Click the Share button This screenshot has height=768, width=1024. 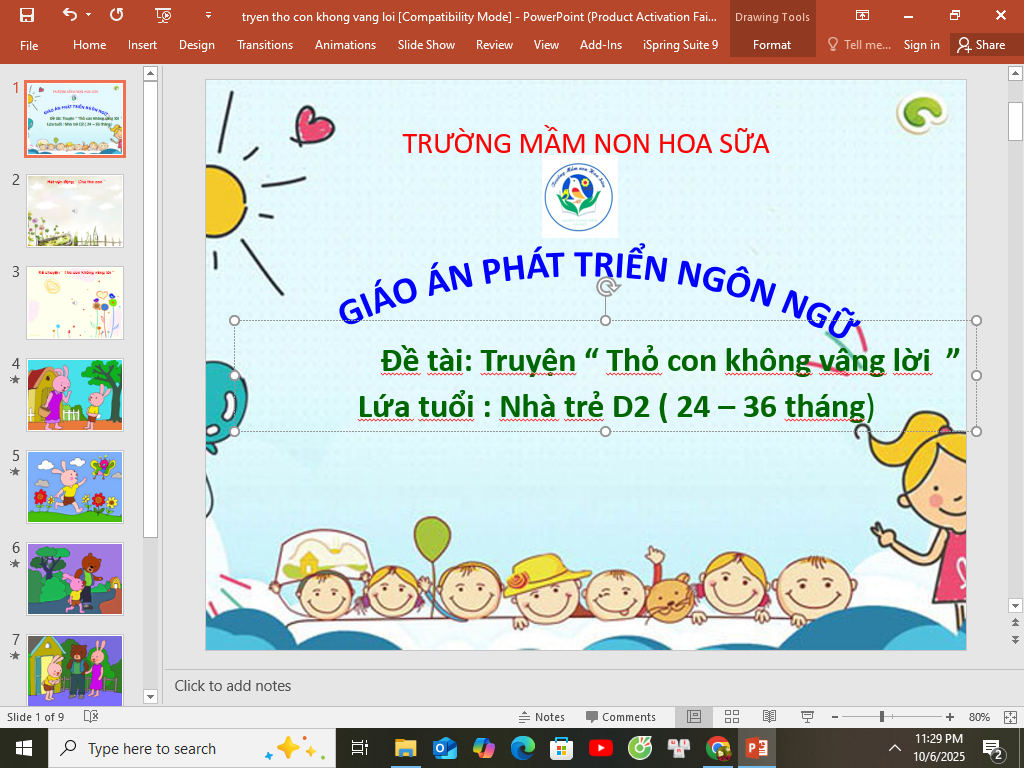[980, 45]
